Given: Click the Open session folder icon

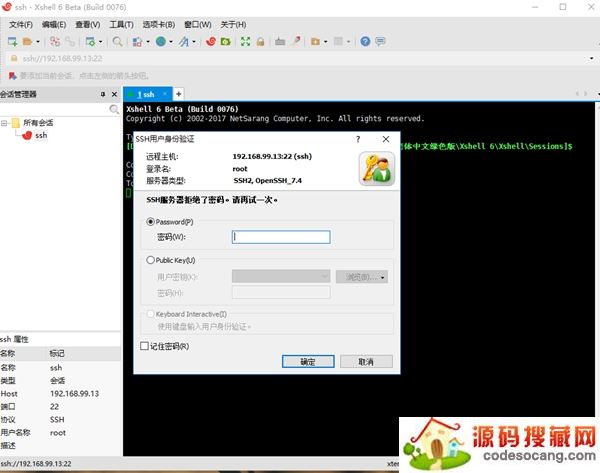Looking at the screenshot, I should point(27,41).
